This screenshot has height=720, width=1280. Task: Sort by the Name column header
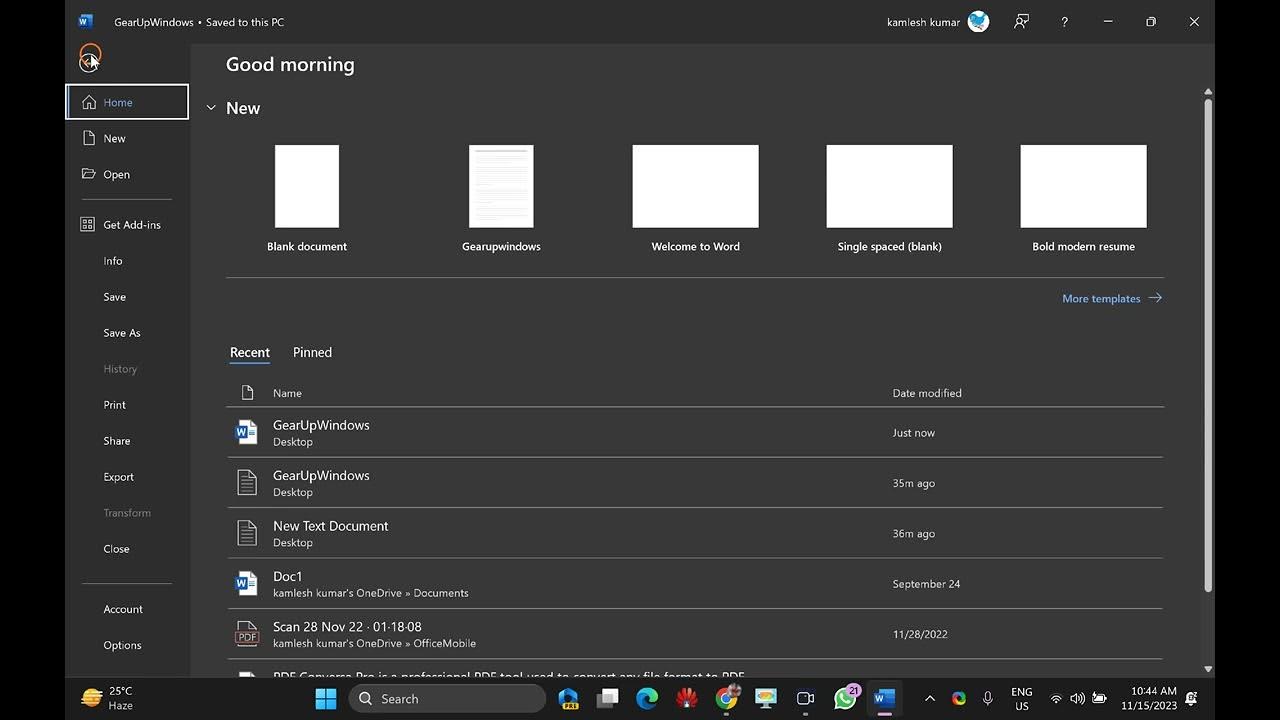[x=287, y=393]
